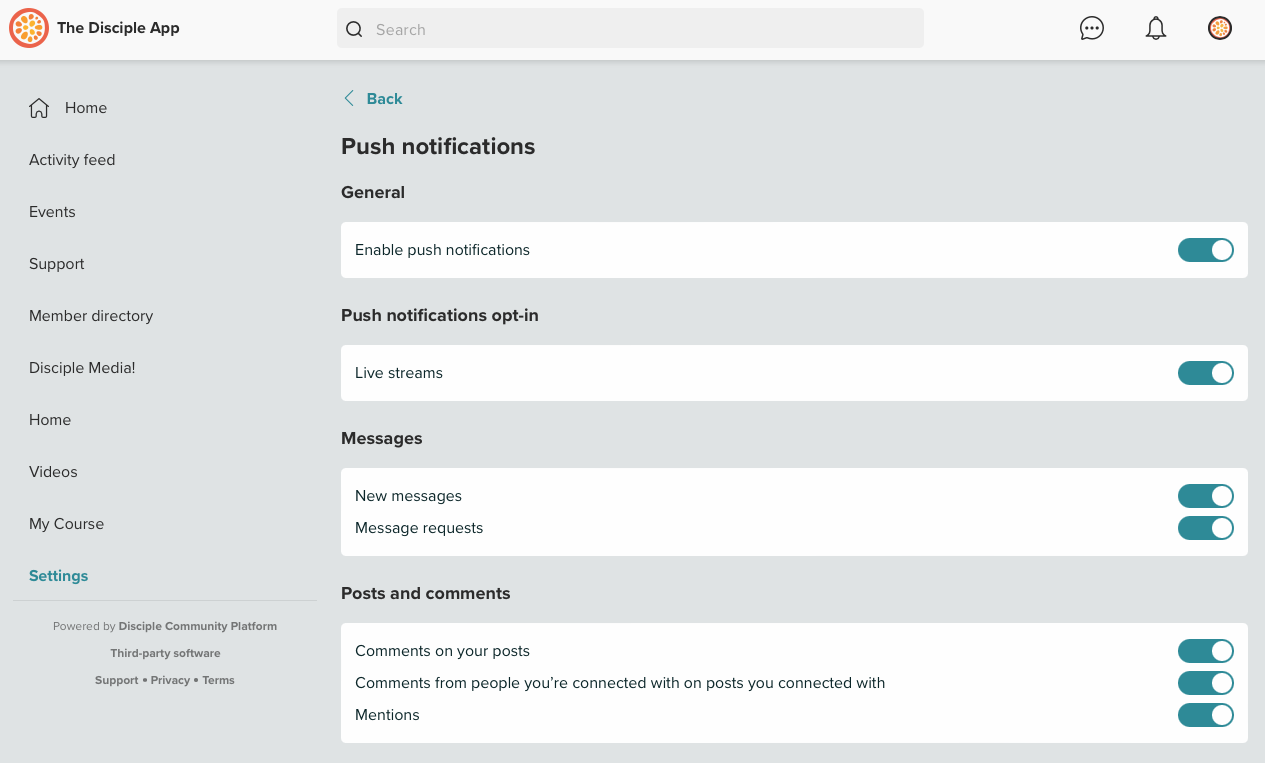The height and width of the screenshot is (763, 1265).
Task: Disable push notifications
Action: (1205, 250)
